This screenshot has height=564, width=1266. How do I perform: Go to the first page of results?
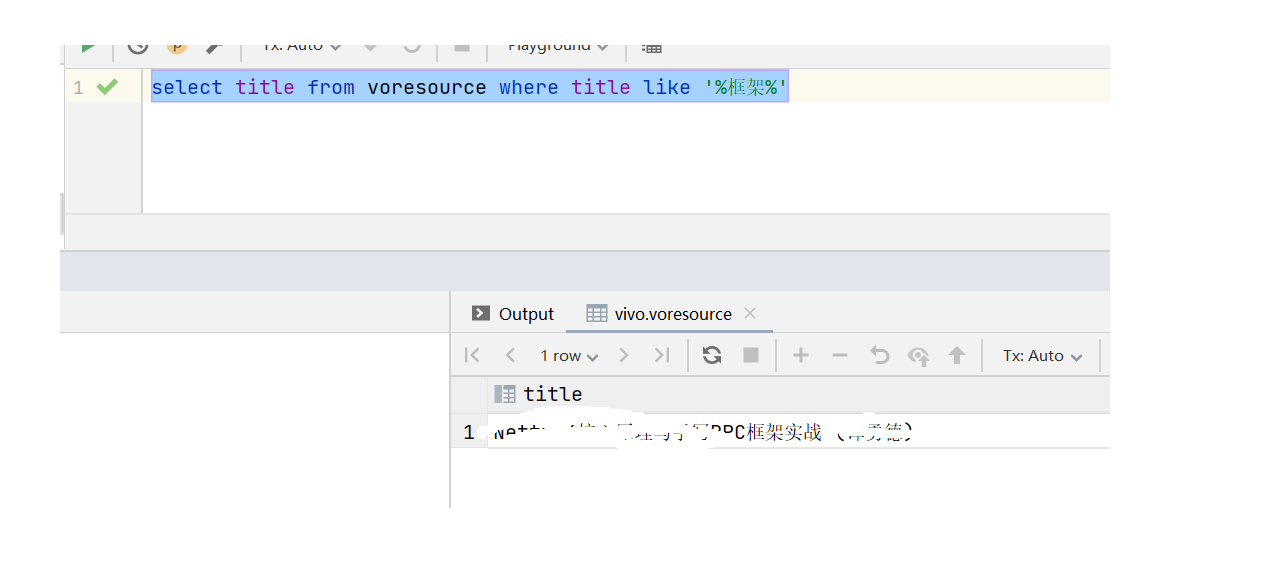473,355
